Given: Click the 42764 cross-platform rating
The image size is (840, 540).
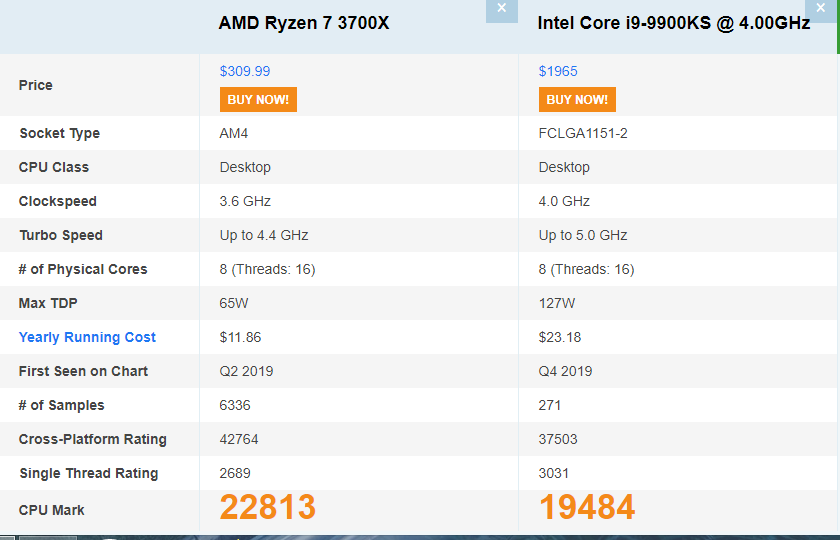Looking at the screenshot, I should pyautogui.click(x=239, y=439).
